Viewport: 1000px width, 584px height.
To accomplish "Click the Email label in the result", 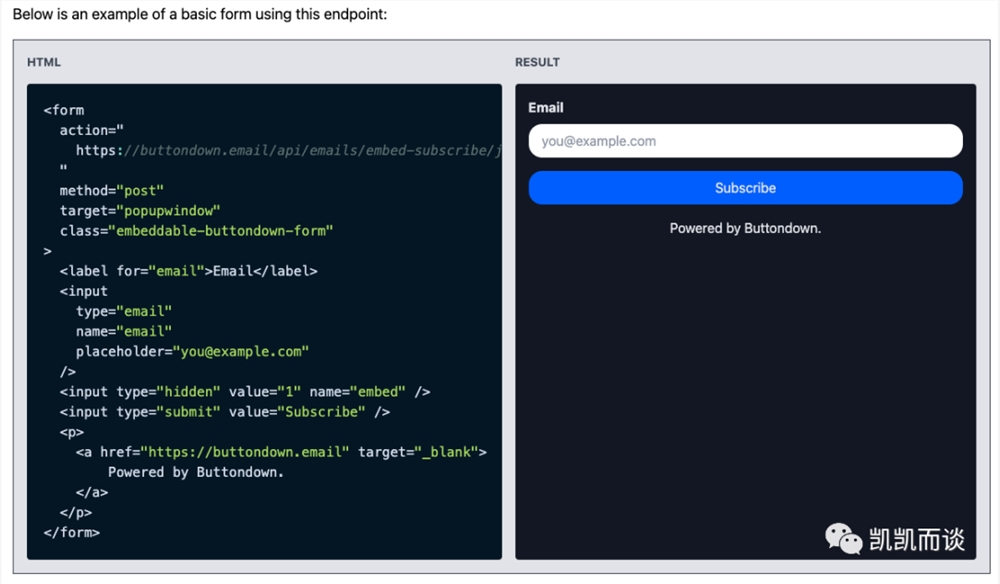I will (x=545, y=108).
